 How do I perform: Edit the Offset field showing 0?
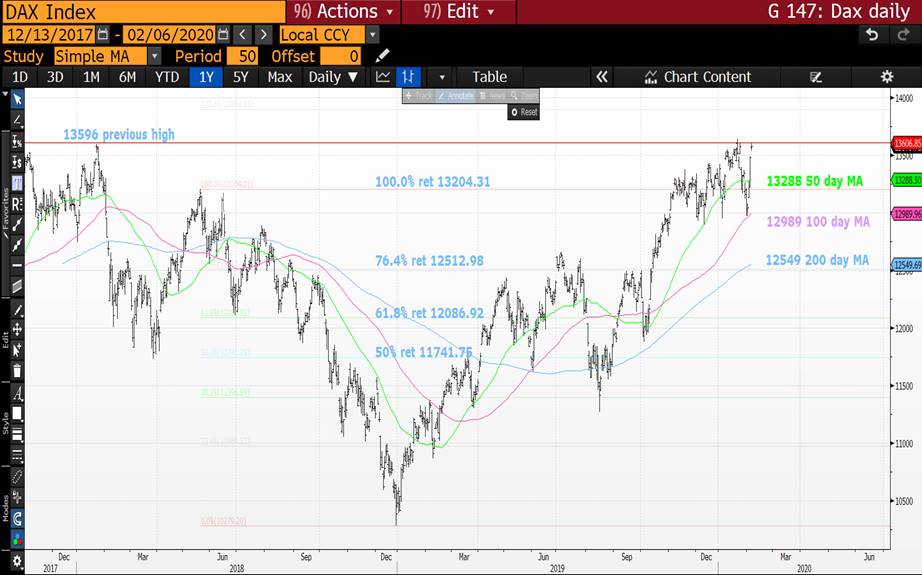(340, 56)
